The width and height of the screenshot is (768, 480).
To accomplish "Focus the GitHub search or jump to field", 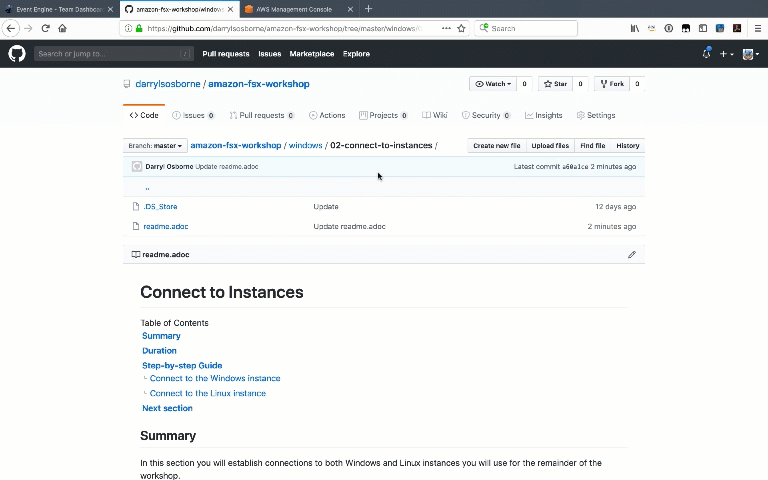I will 114,54.
